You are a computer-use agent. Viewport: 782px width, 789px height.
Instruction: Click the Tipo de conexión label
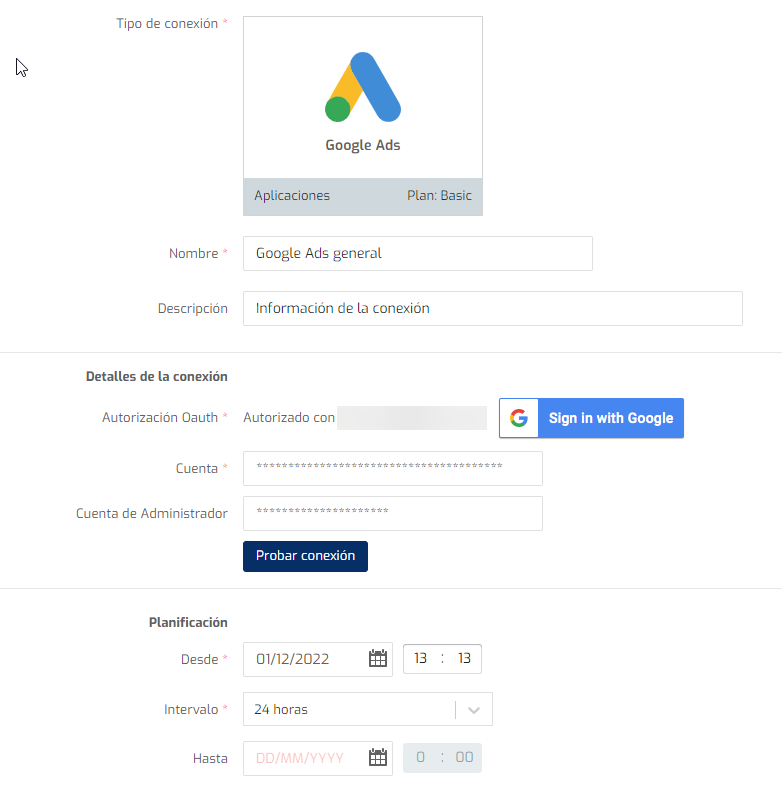pos(167,24)
